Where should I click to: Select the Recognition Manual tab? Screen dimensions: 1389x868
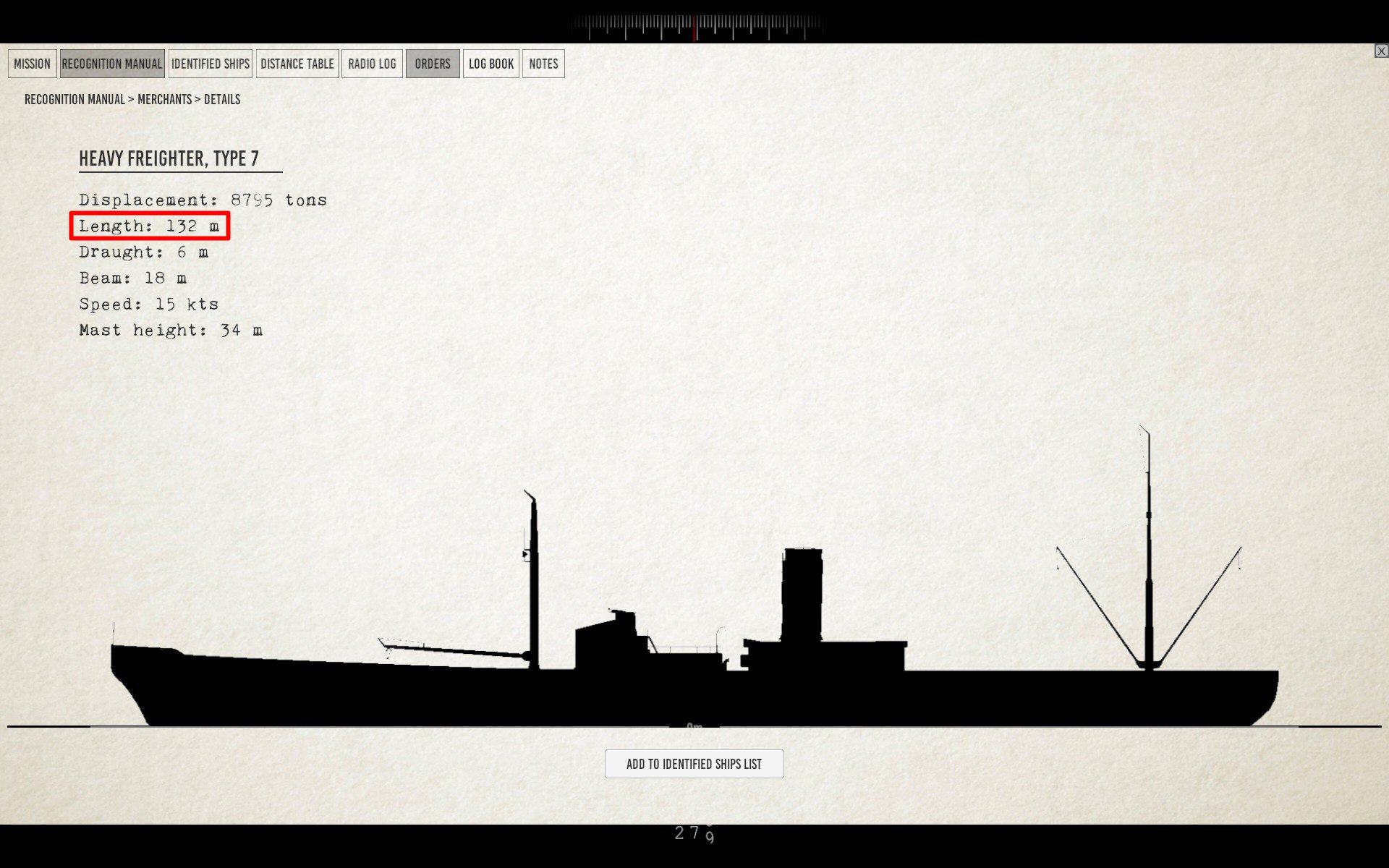point(112,64)
